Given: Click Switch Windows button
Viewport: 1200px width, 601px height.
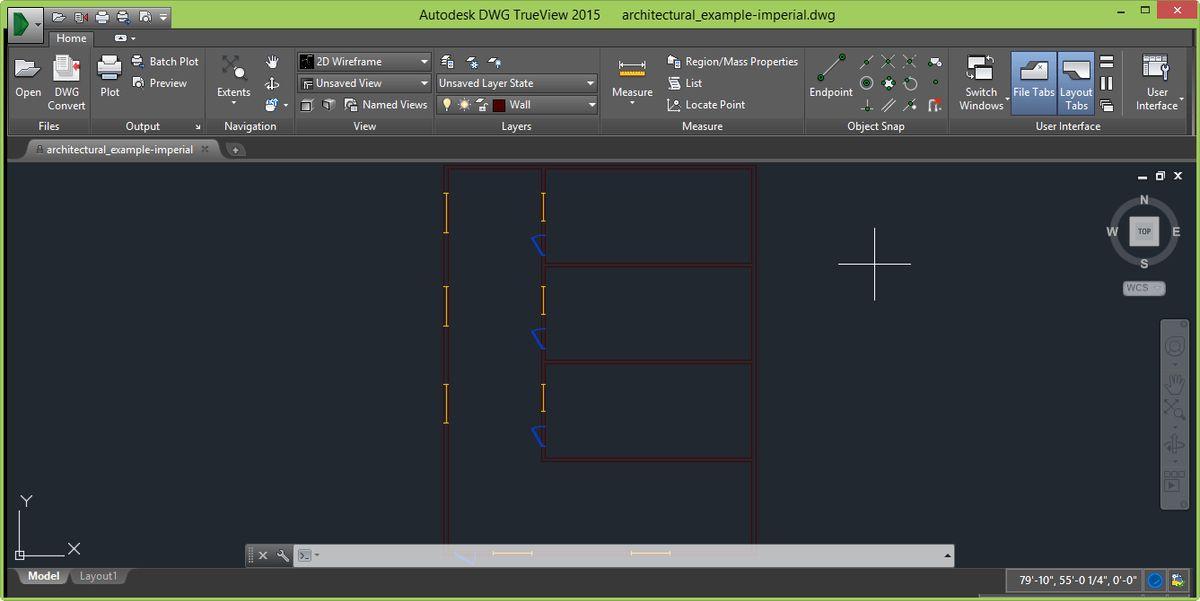Looking at the screenshot, I should pyautogui.click(x=981, y=83).
